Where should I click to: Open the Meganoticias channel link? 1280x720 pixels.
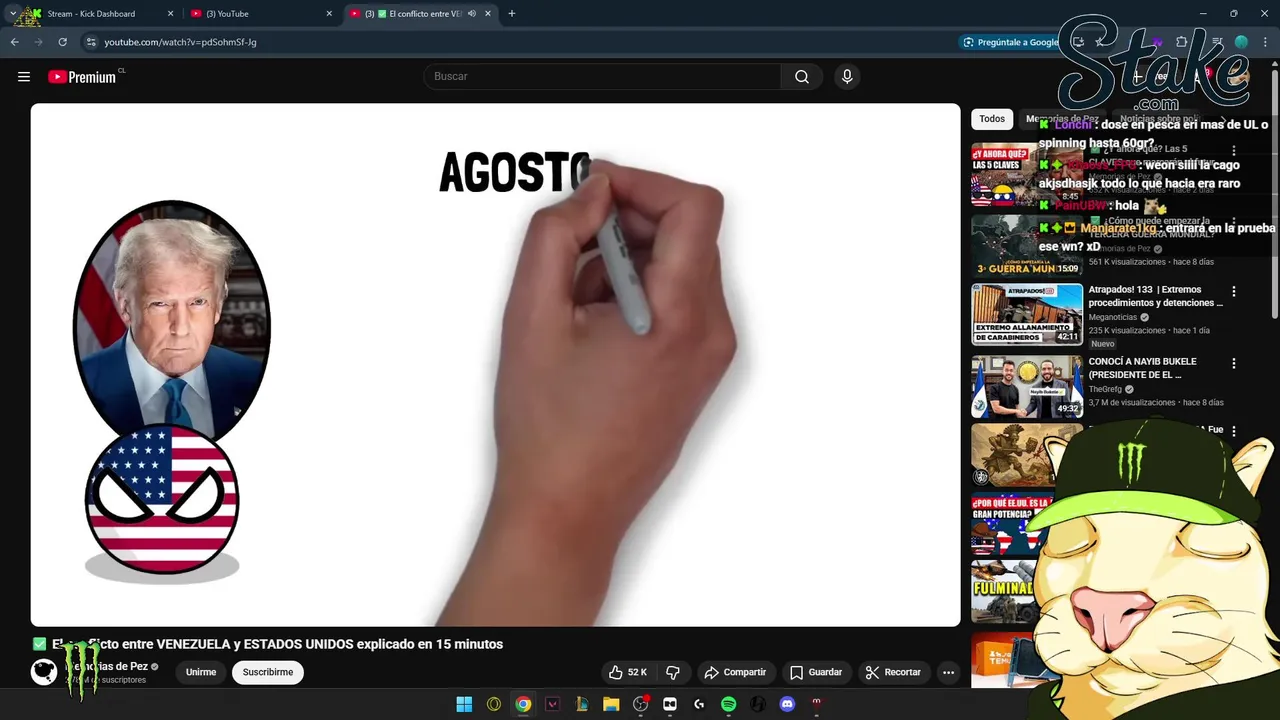coord(1113,317)
